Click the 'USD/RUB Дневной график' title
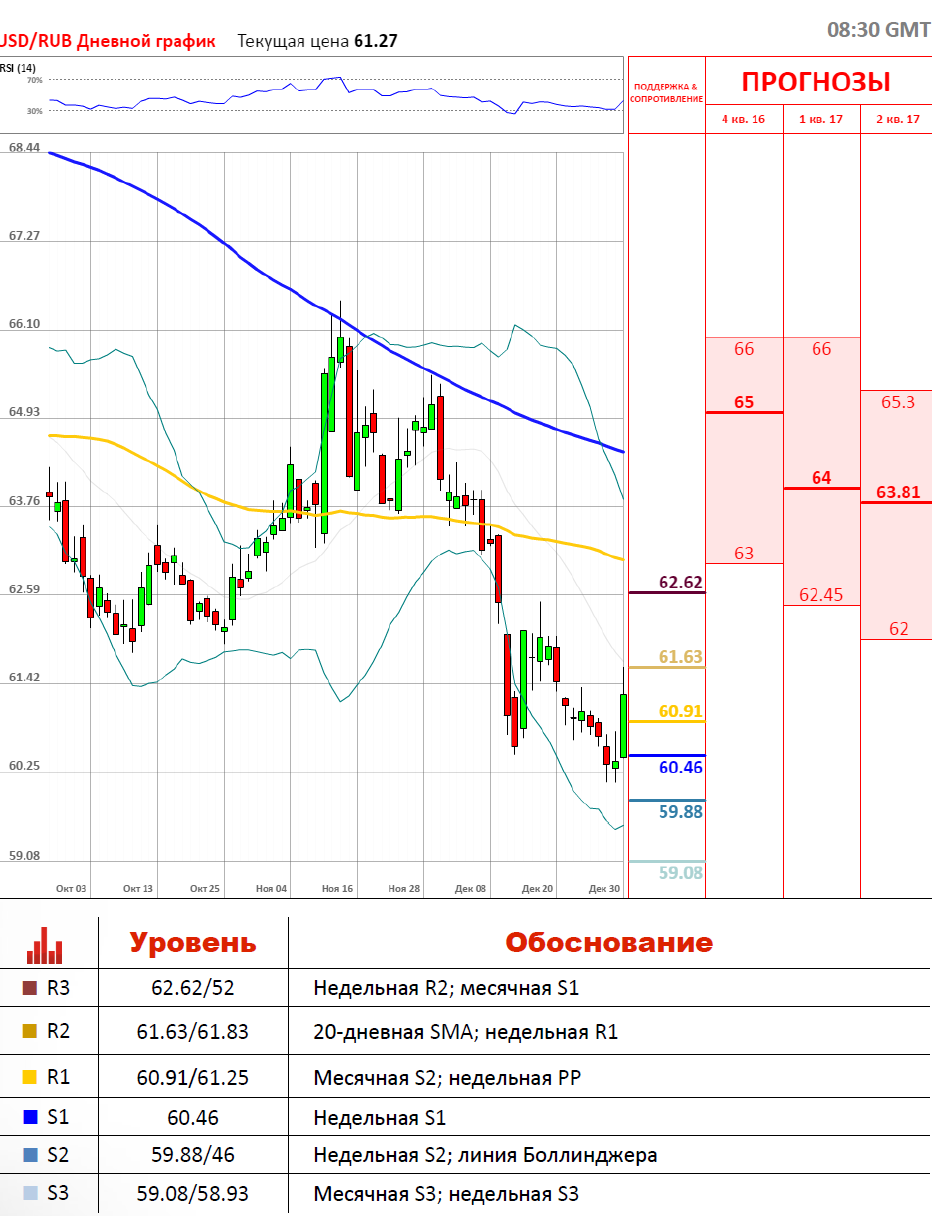Viewport: 932px width, 1216px height. coord(106,41)
